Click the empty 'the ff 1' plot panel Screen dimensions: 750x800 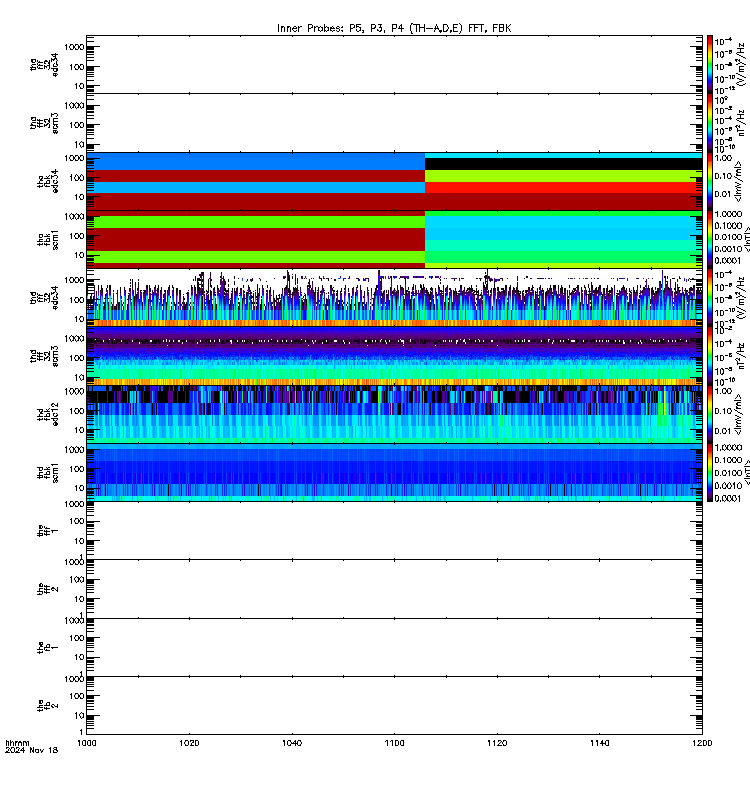pyautogui.click(x=394, y=531)
